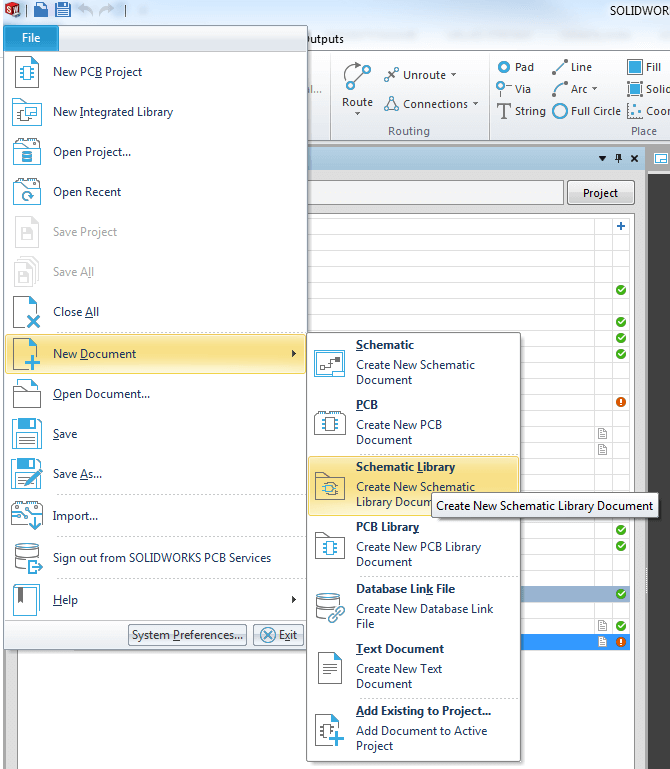670x769 pixels.
Task: Pin the projects panel with pushpin
Action: click(x=618, y=158)
